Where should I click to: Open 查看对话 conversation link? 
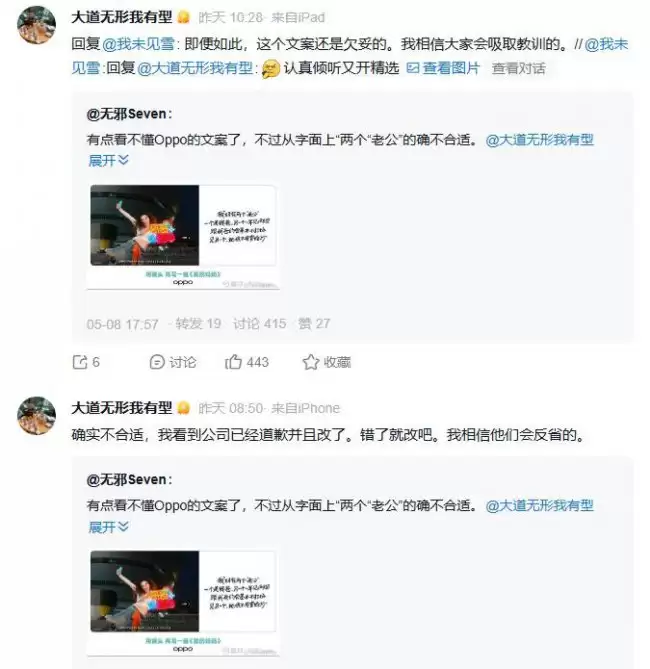coord(519,68)
